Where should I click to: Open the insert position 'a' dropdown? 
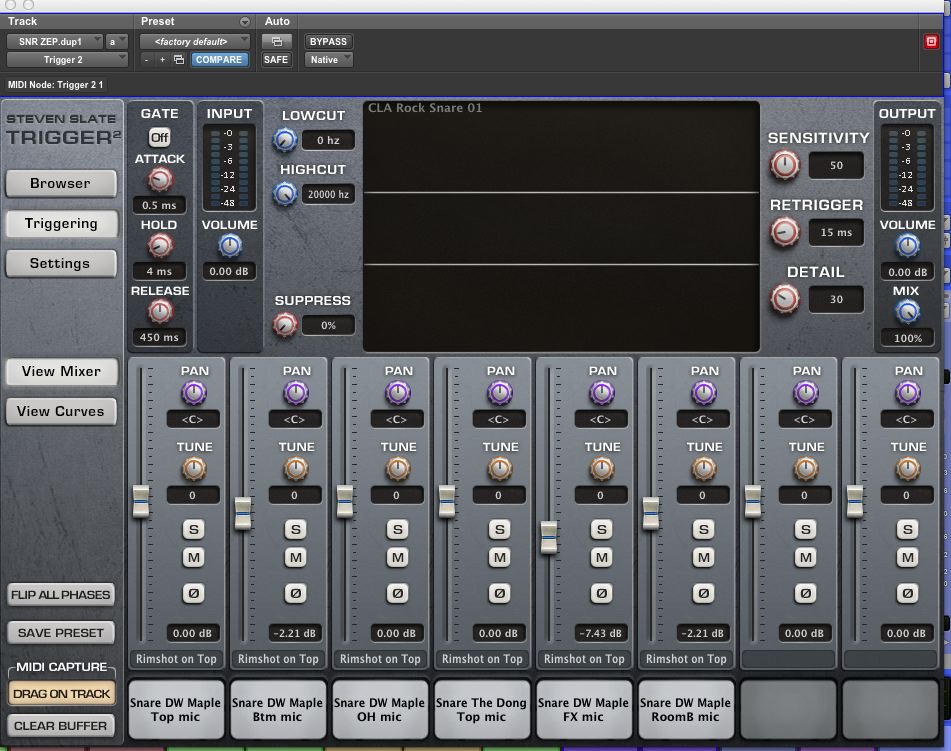tap(116, 41)
